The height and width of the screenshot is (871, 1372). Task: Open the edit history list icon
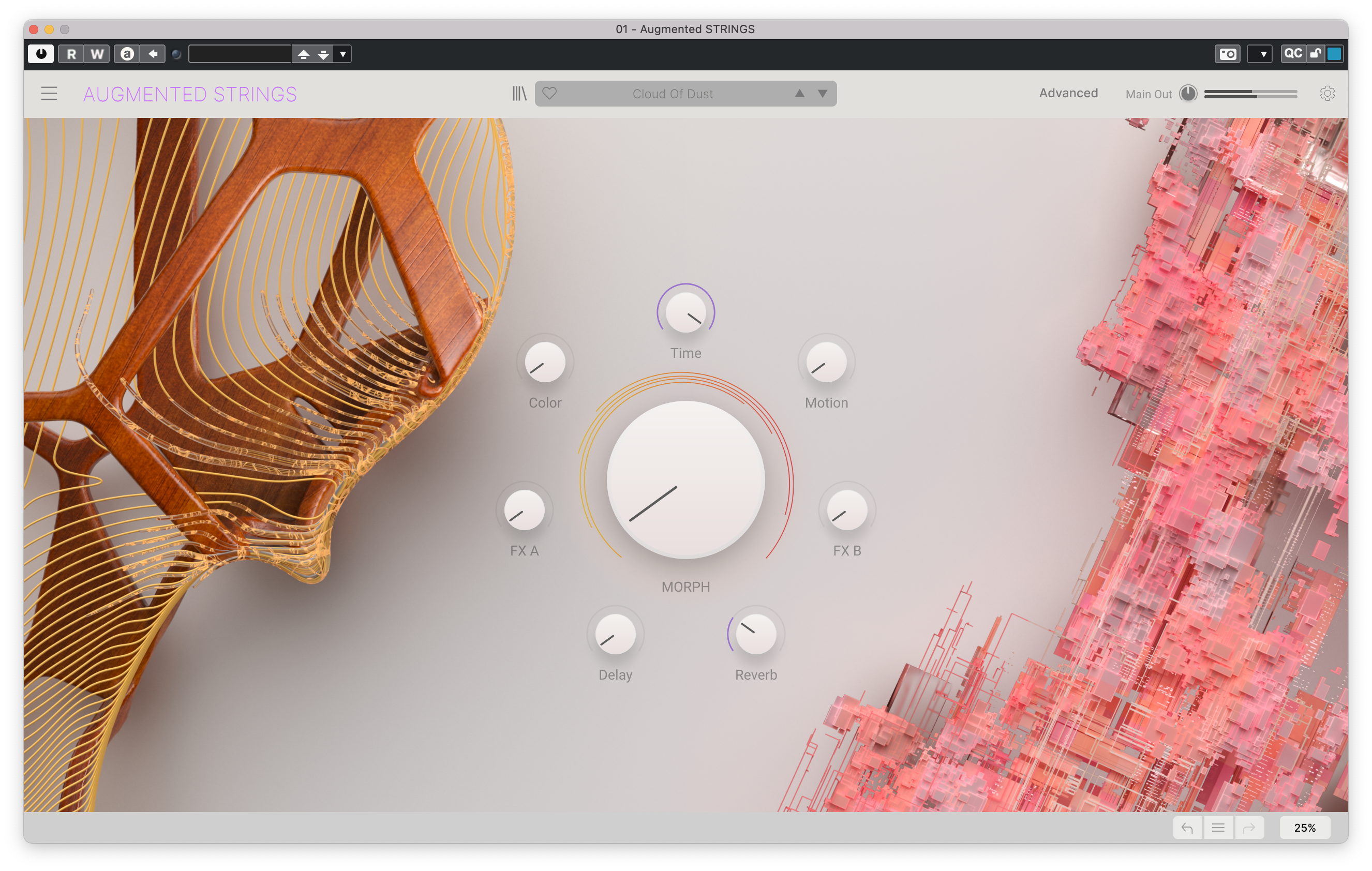click(x=1218, y=828)
